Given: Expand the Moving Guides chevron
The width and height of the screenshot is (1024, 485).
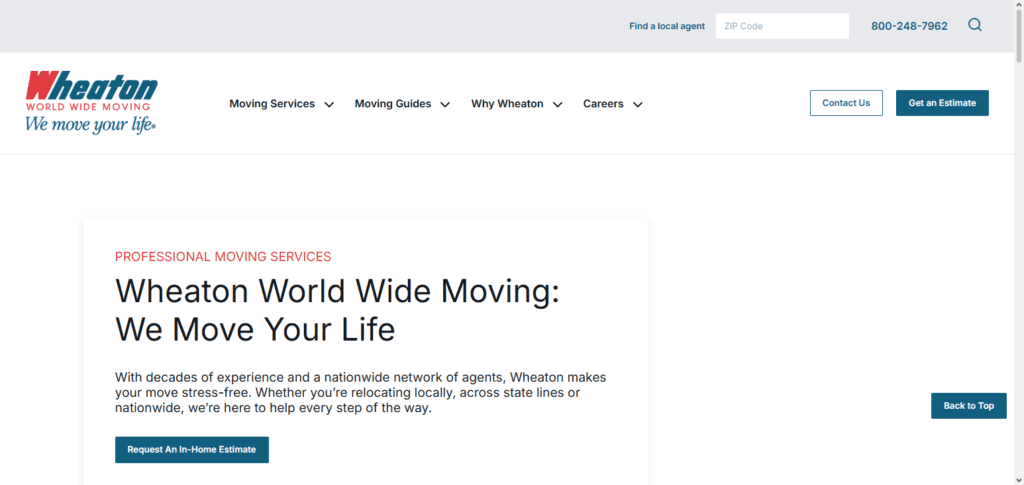Looking at the screenshot, I should [x=445, y=104].
